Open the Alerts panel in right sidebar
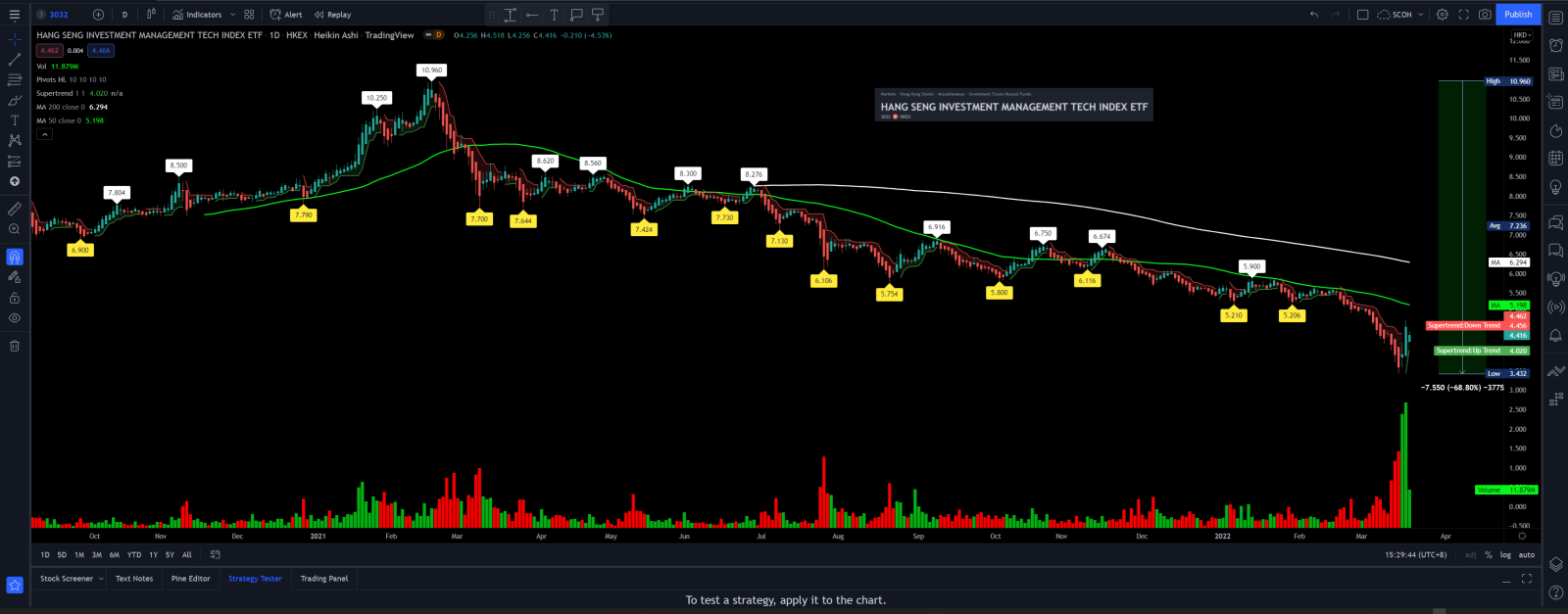Screen dimensions: 1568x614 (1555, 45)
